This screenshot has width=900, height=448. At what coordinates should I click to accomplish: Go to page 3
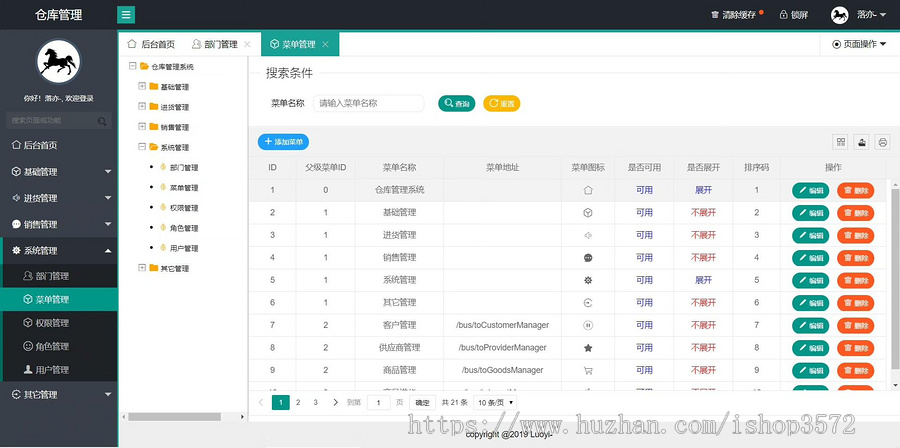click(x=316, y=403)
